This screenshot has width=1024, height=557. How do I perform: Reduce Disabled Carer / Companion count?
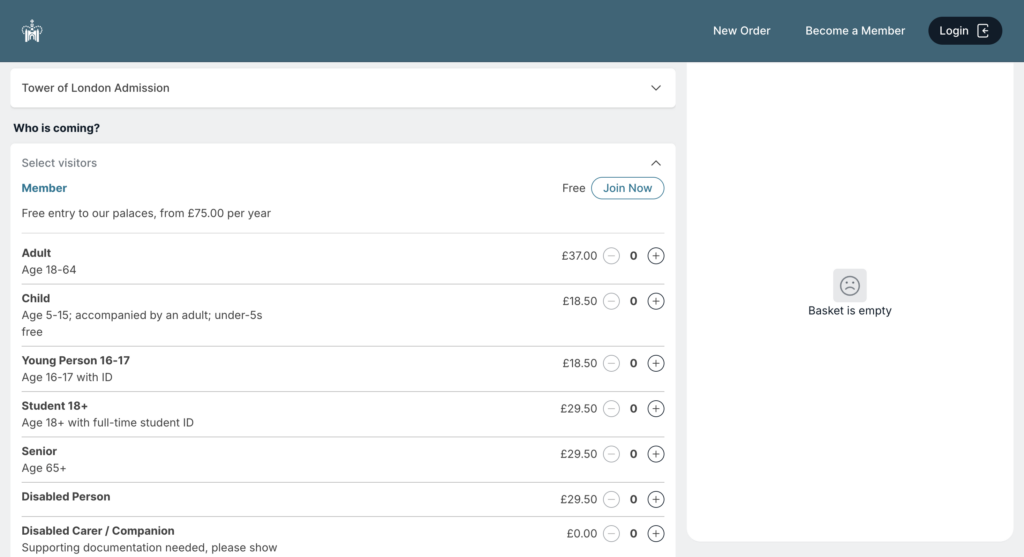pos(611,533)
